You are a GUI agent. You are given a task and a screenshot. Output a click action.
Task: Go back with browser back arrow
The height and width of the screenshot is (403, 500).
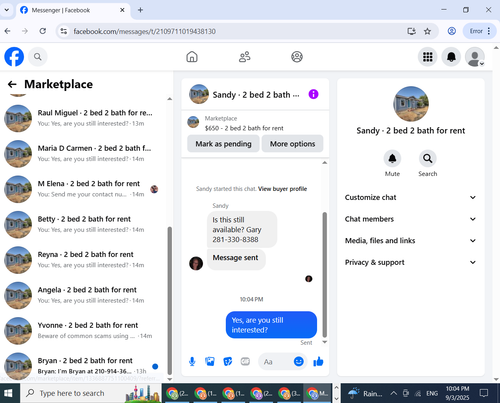click(8, 31)
